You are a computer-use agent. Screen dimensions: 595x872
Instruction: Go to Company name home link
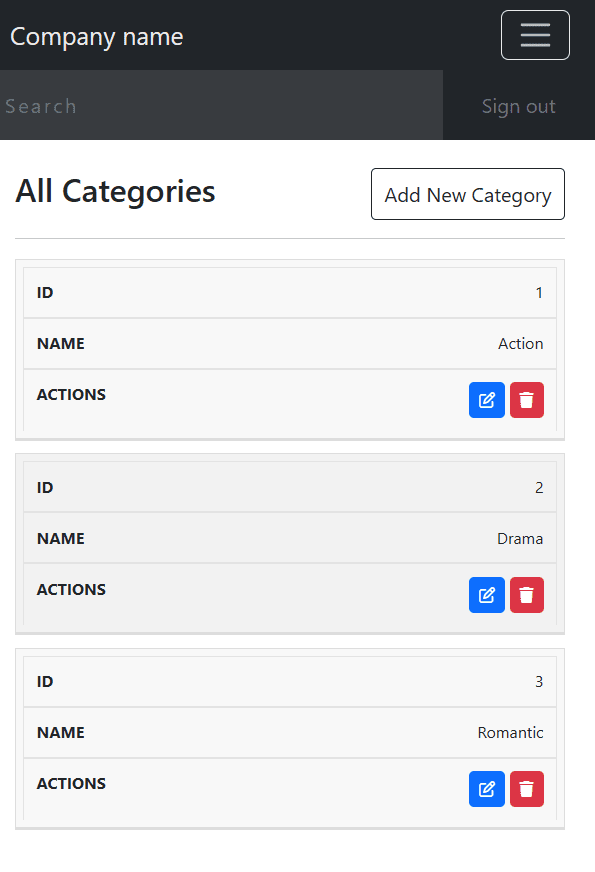97,37
